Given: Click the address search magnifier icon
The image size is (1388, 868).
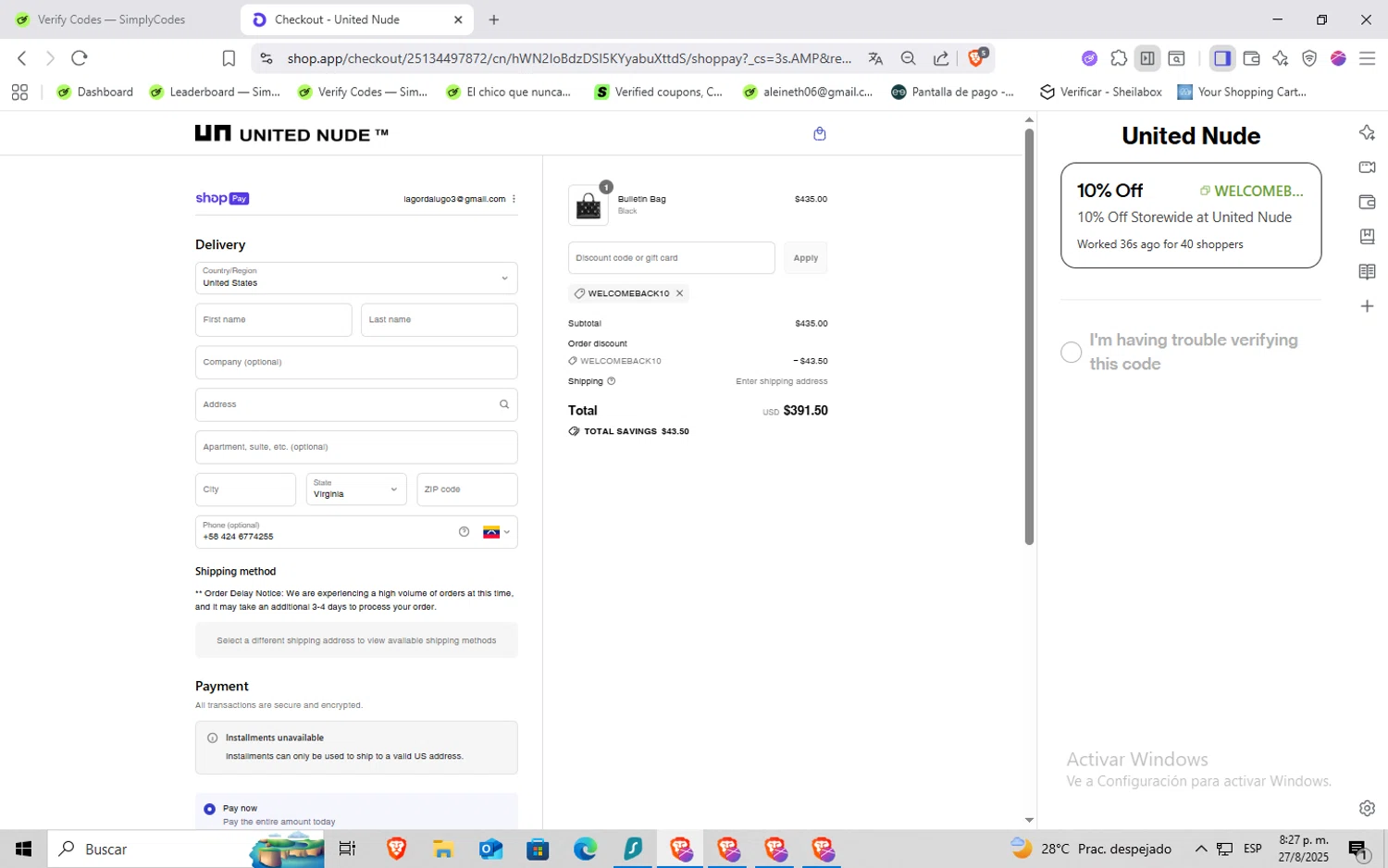Looking at the screenshot, I should click(504, 404).
